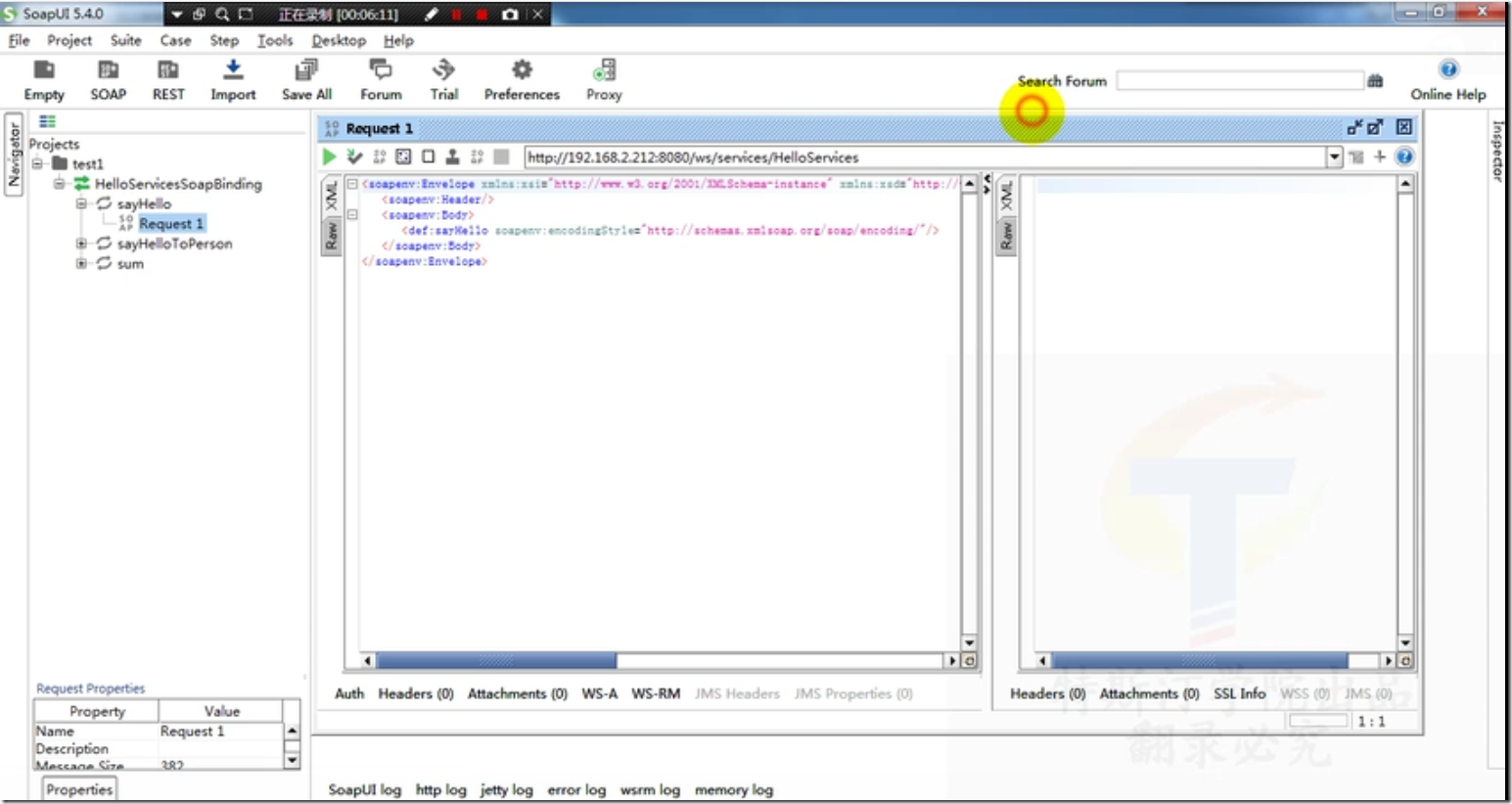Open the Suite menu

(x=125, y=40)
